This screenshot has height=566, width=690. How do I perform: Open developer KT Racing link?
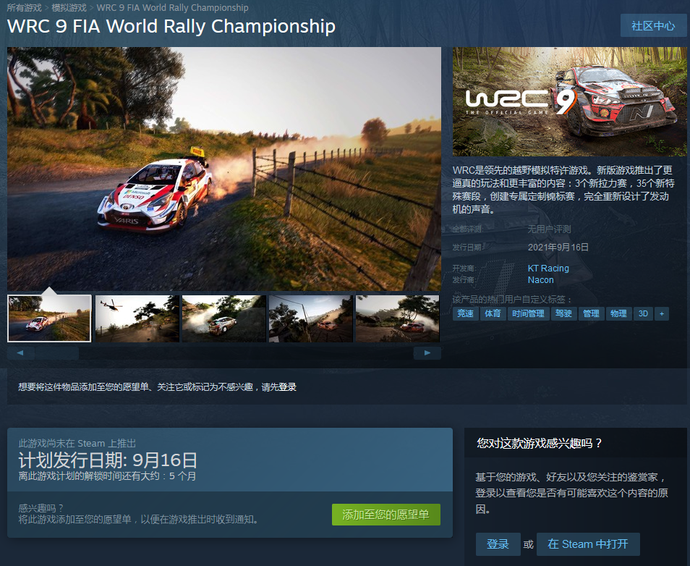(x=548, y=268)
